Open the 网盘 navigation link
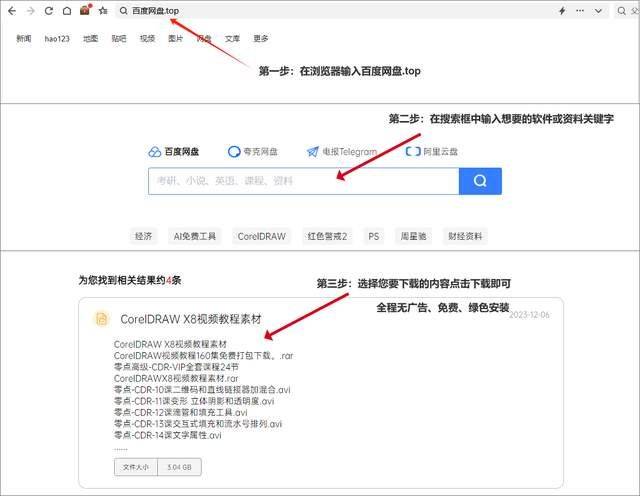 pos(204,38)
